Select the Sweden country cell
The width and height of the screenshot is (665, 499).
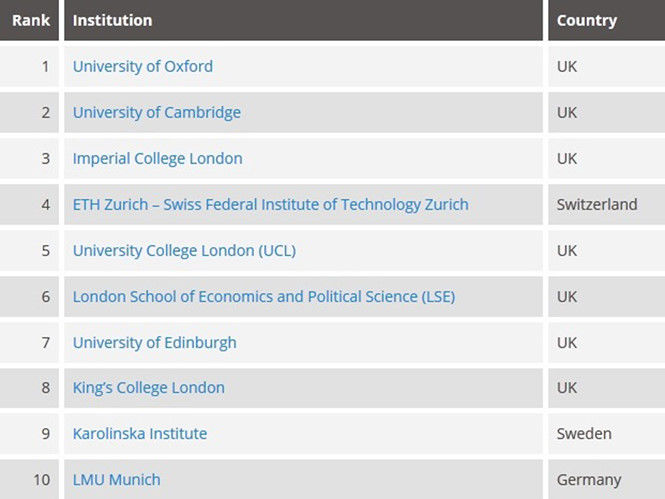pyautogui.click(x=584, y=434)
